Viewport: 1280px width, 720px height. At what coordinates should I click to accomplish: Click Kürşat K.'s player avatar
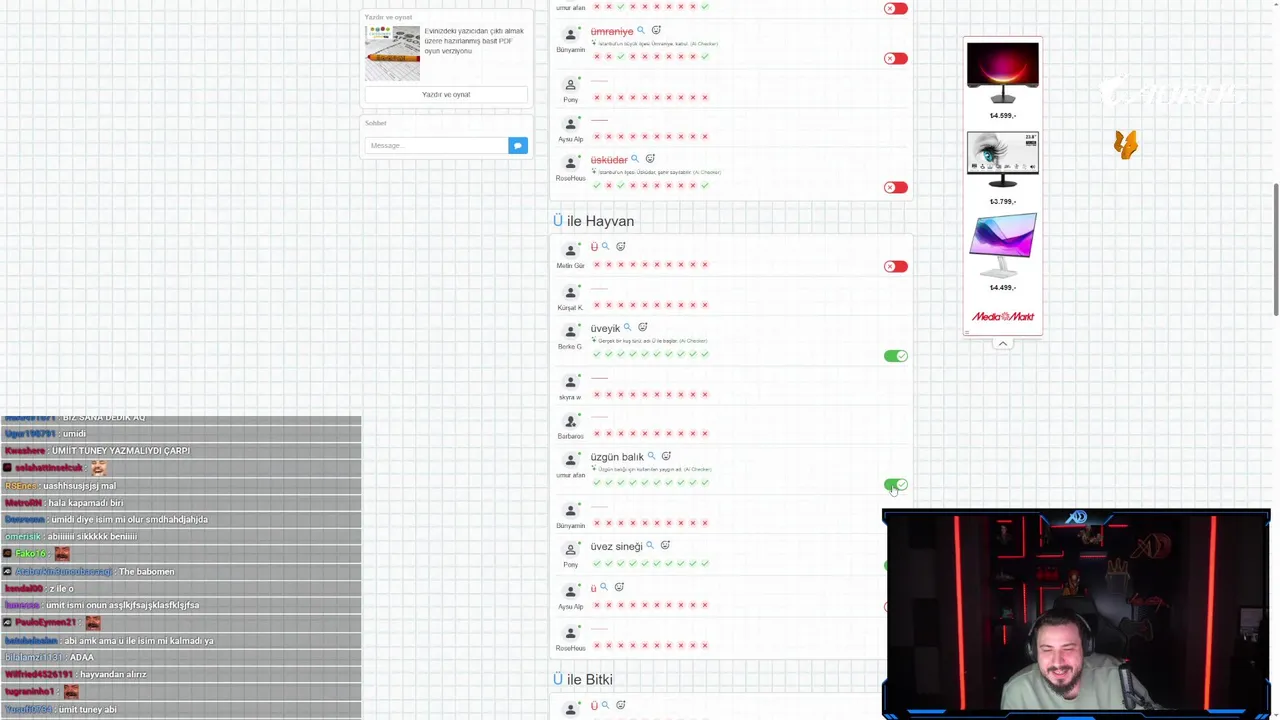coord(571,293)
